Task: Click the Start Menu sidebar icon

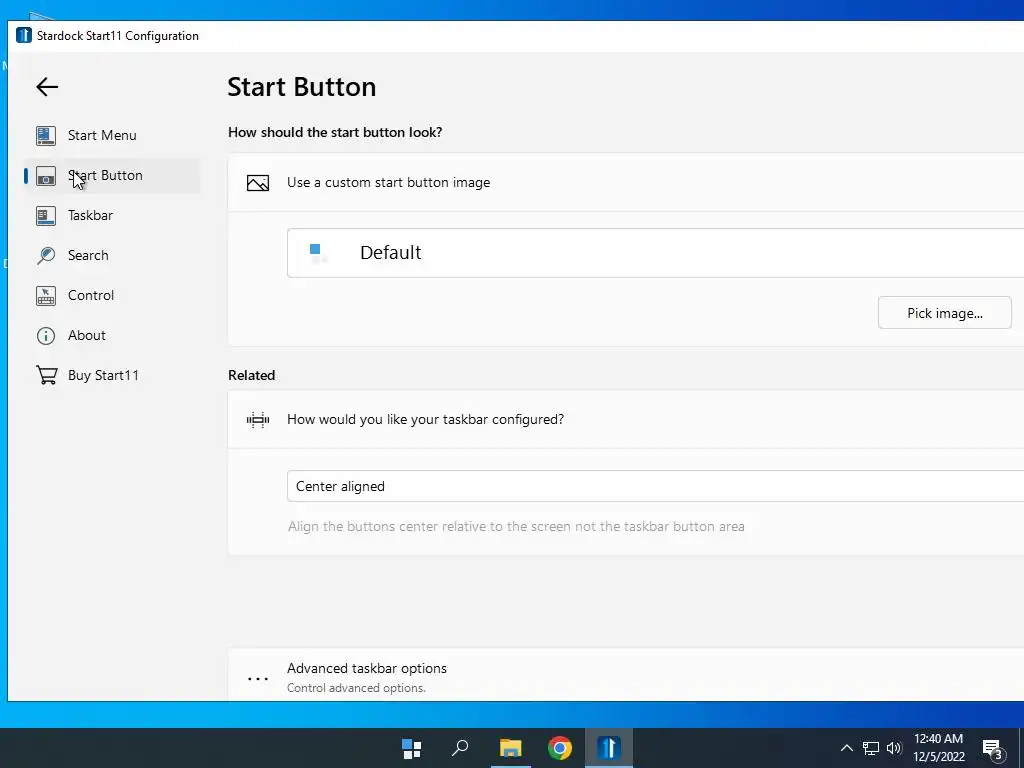Action: point(46,136)
